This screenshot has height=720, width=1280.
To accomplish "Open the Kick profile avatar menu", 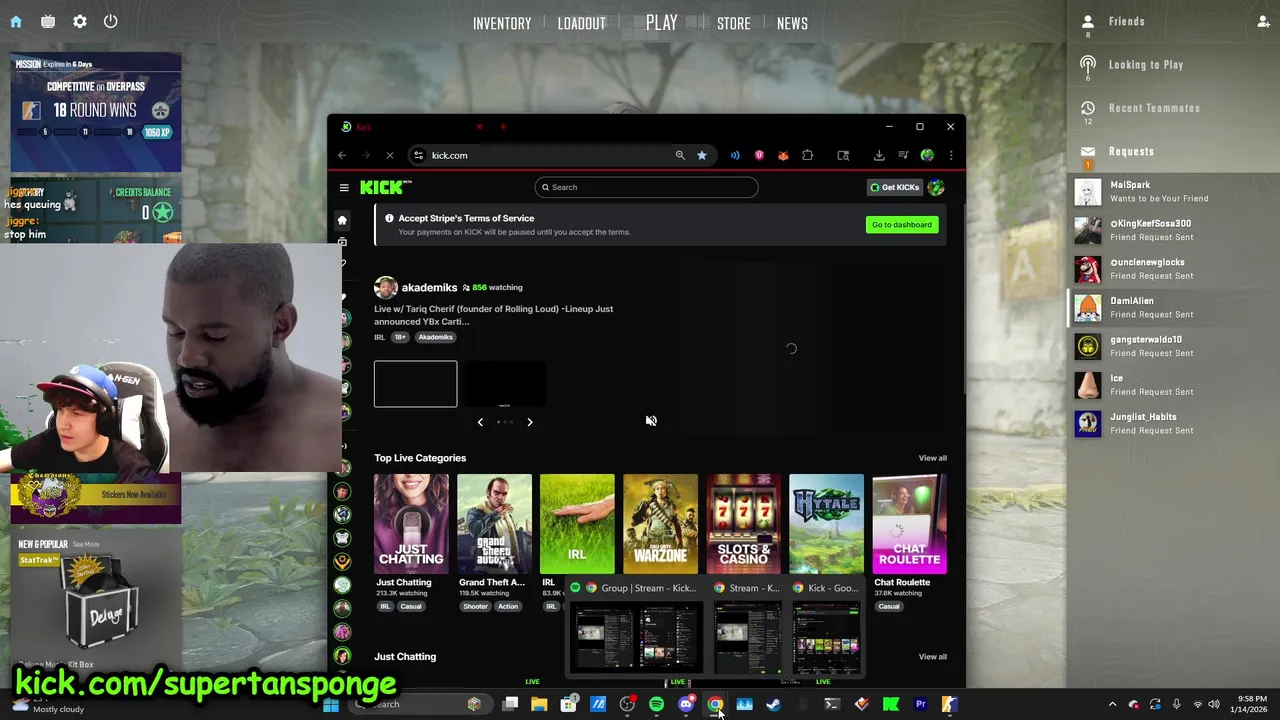I will [x=936, y=187].
